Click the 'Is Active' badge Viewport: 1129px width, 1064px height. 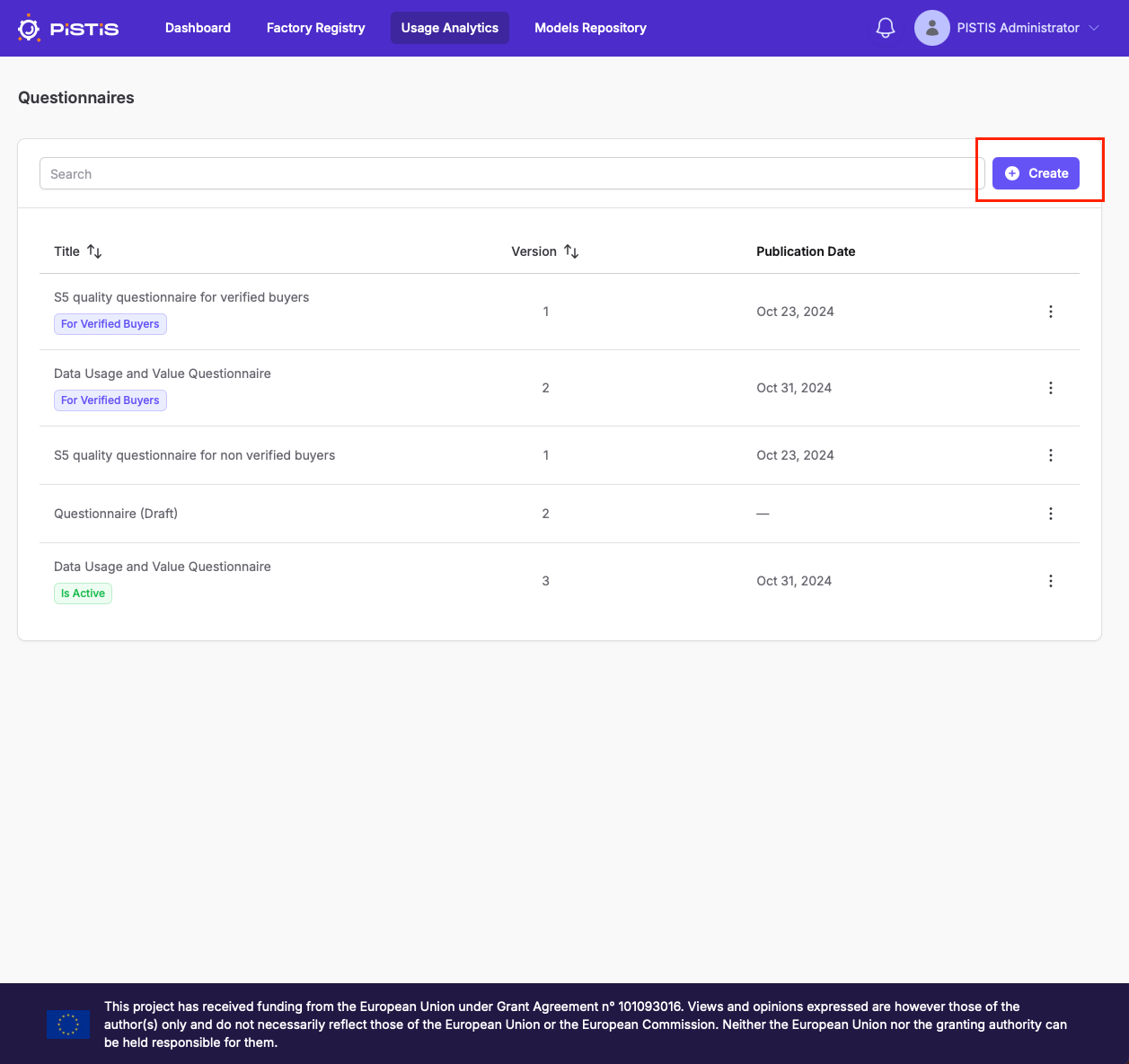83,594
